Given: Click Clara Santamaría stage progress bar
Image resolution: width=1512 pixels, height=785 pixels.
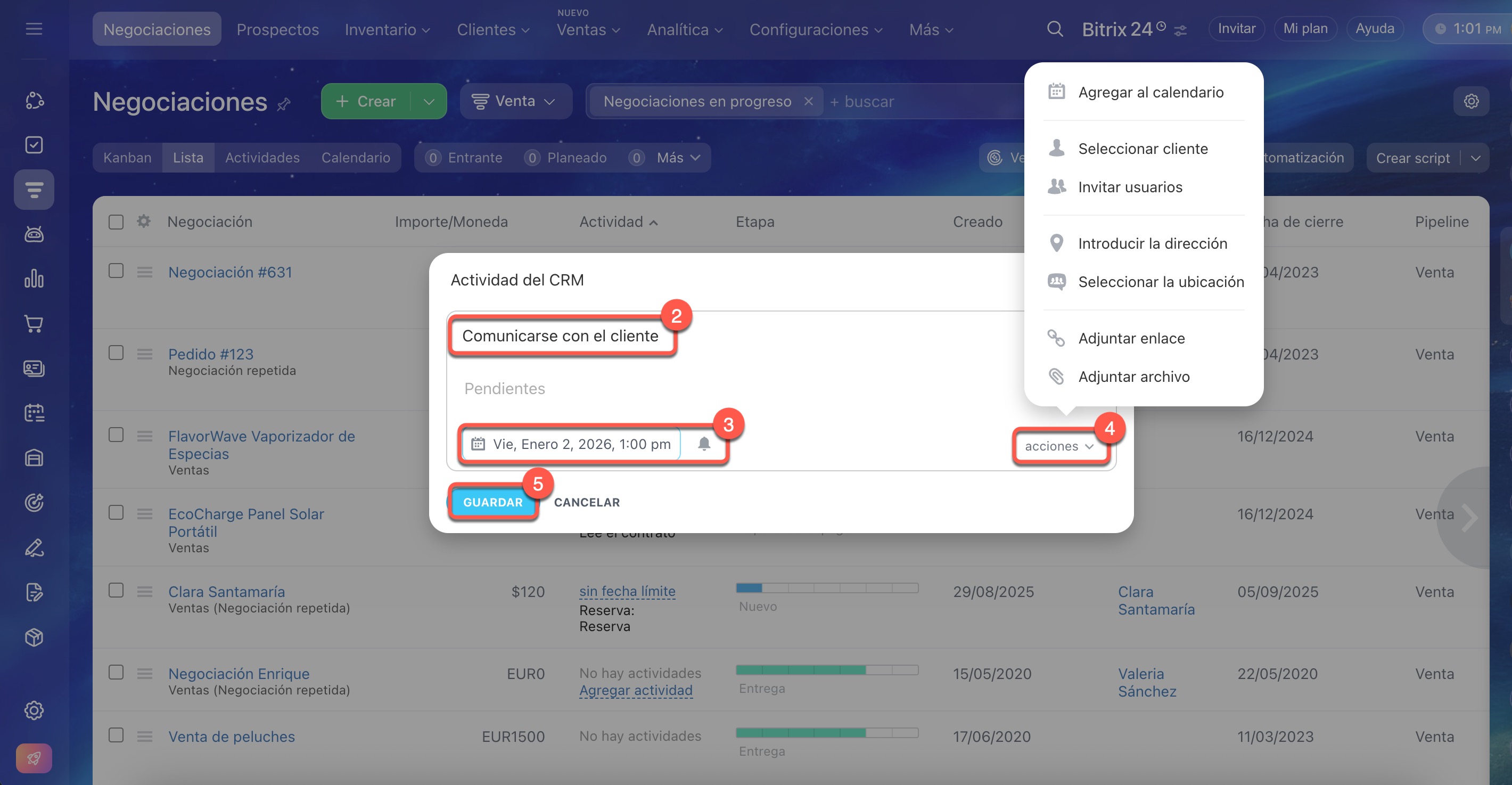Looking at the screenshot, I should click(x=826, y=588).
